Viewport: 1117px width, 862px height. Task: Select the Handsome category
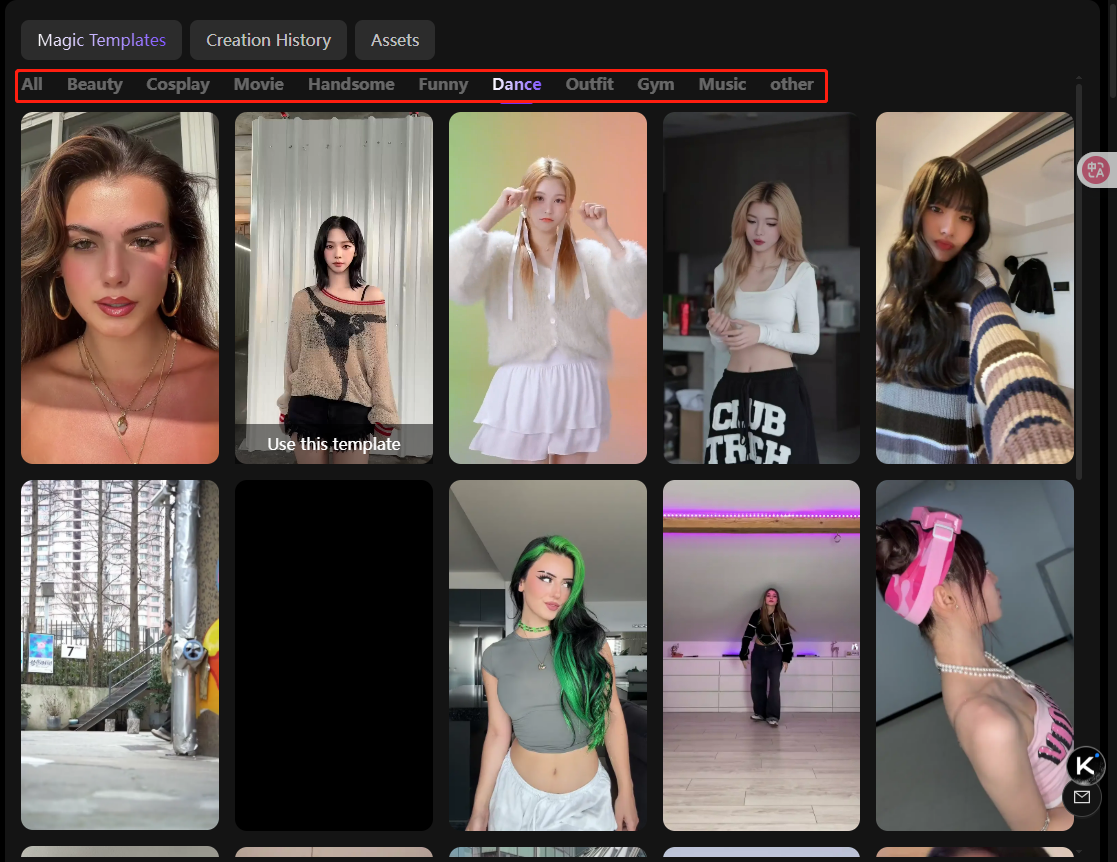pos(351,84)
